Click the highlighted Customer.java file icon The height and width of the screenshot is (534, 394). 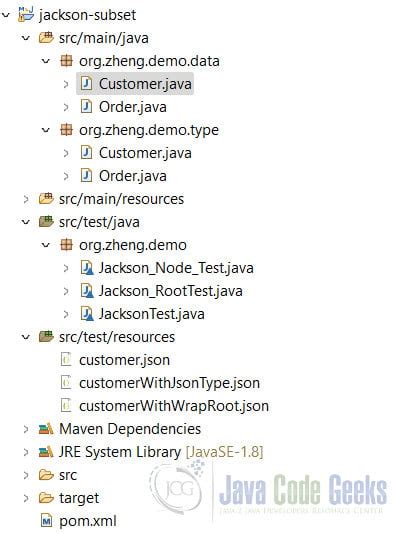point(86,84)
